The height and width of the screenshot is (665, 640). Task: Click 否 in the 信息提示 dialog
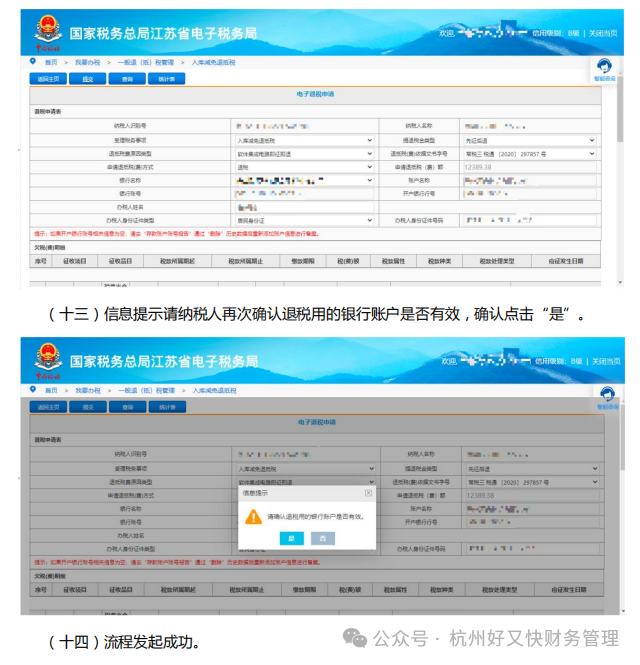[x=323, y=538]
